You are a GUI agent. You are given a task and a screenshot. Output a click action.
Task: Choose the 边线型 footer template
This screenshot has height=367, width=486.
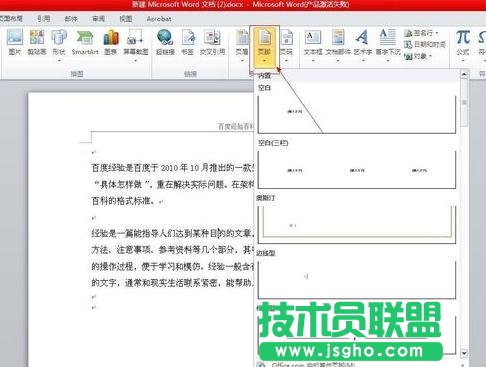(x=357, y=279)
